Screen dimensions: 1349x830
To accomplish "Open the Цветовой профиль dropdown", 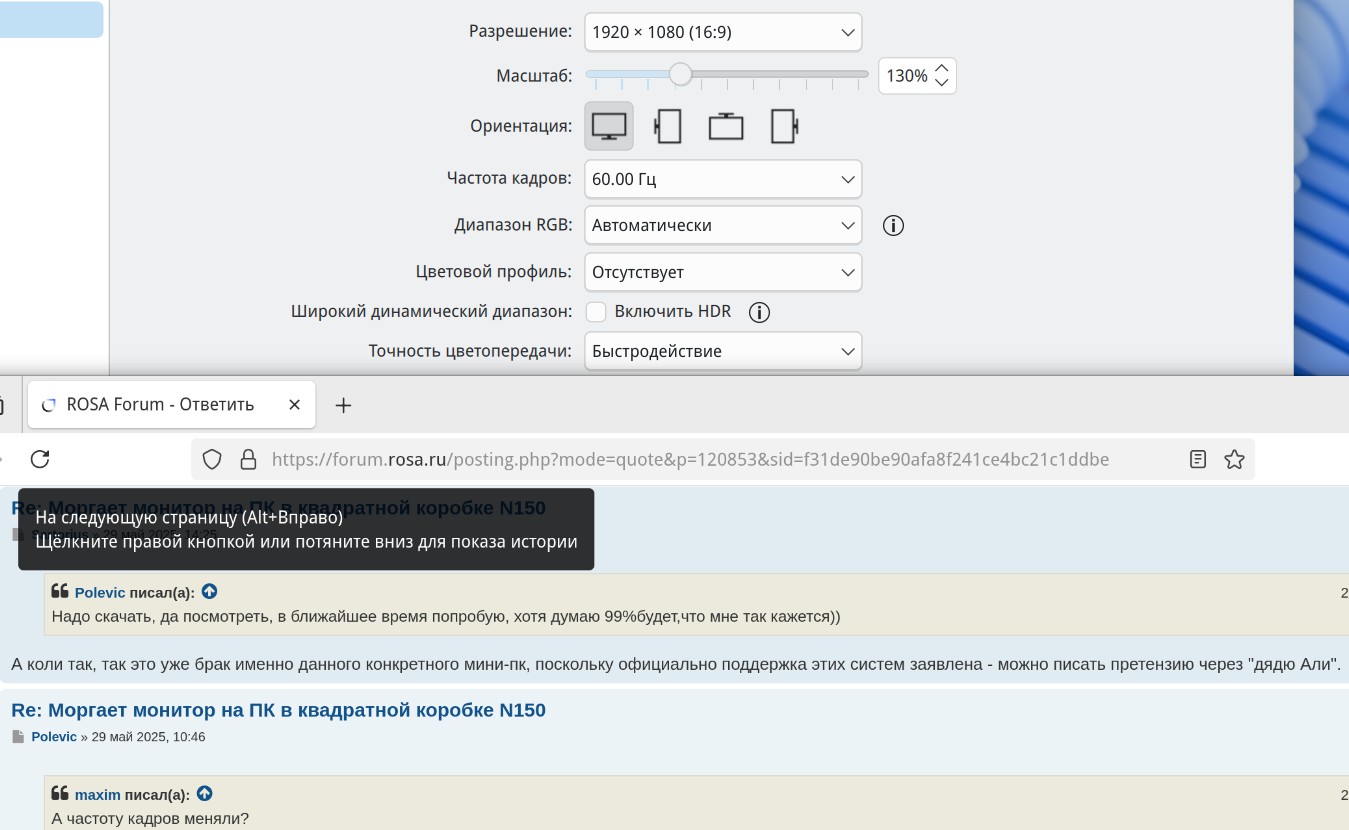I will pos(723,272).
